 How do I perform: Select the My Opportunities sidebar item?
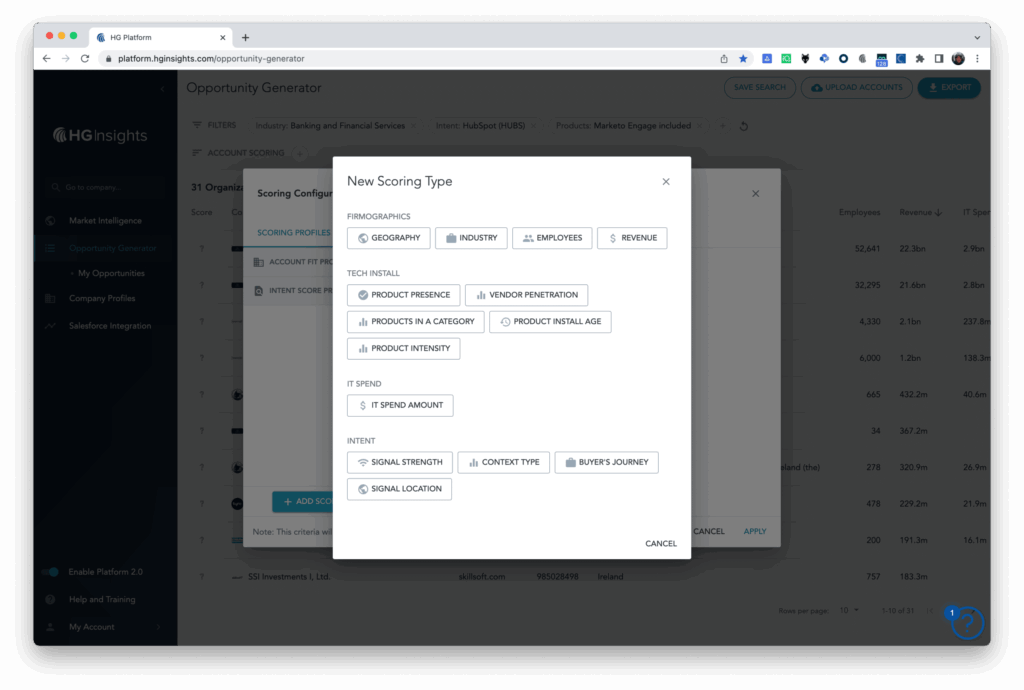point(113,272)
